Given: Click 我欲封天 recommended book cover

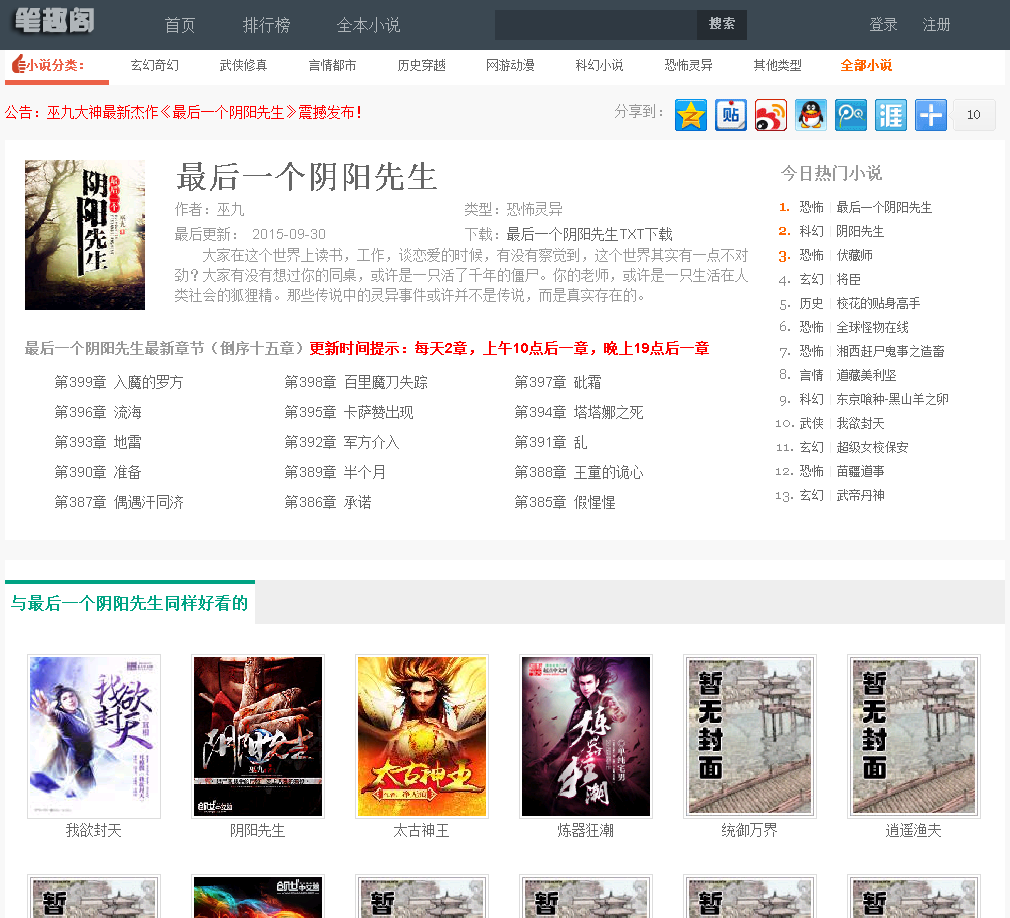Looking at the screenshot, I should pos(94,736).
